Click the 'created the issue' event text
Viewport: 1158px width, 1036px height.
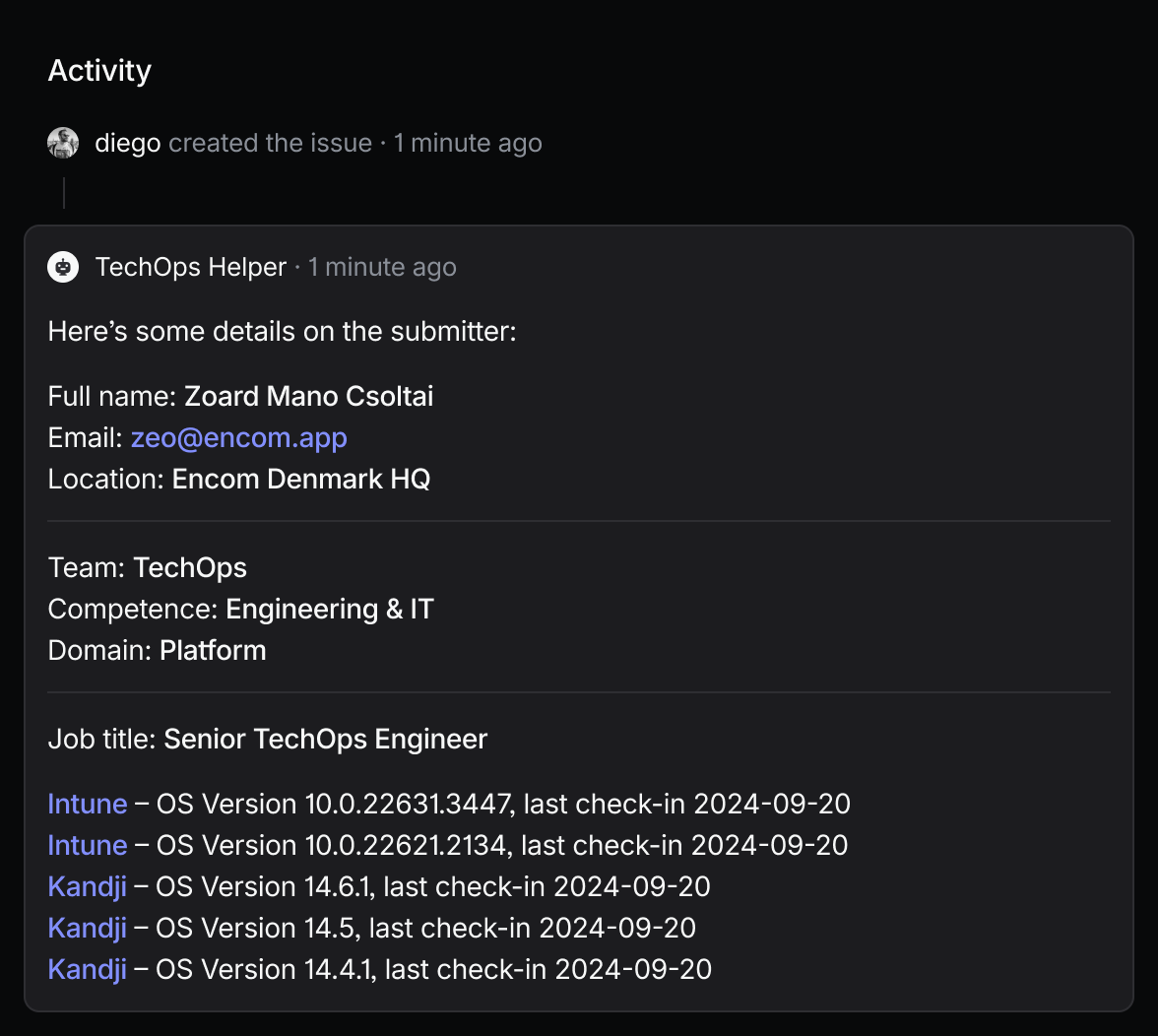coord(270,143)
